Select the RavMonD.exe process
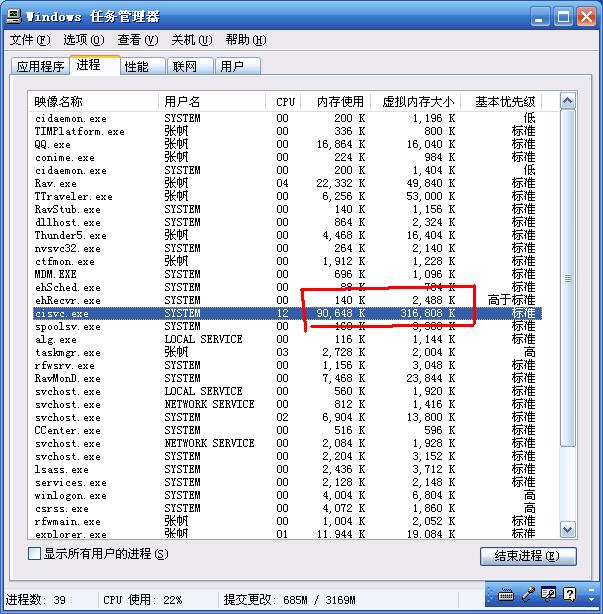The width and height of the screenshot is (603, 614). (287, 378)
